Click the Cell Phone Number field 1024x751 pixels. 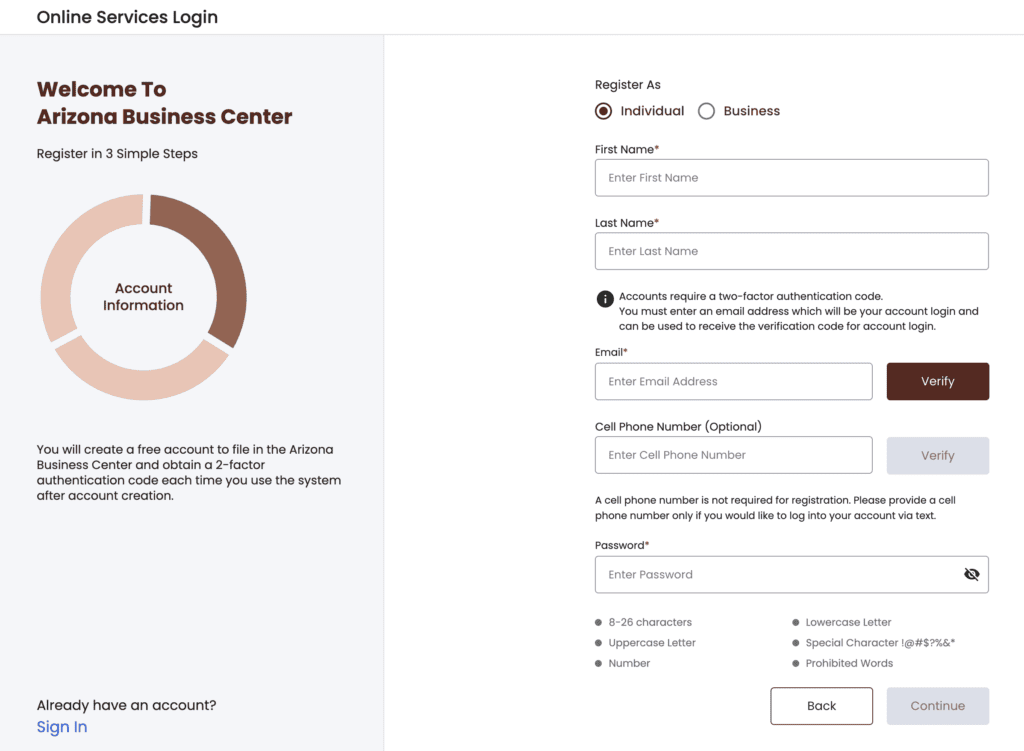[x=733, y=455]
